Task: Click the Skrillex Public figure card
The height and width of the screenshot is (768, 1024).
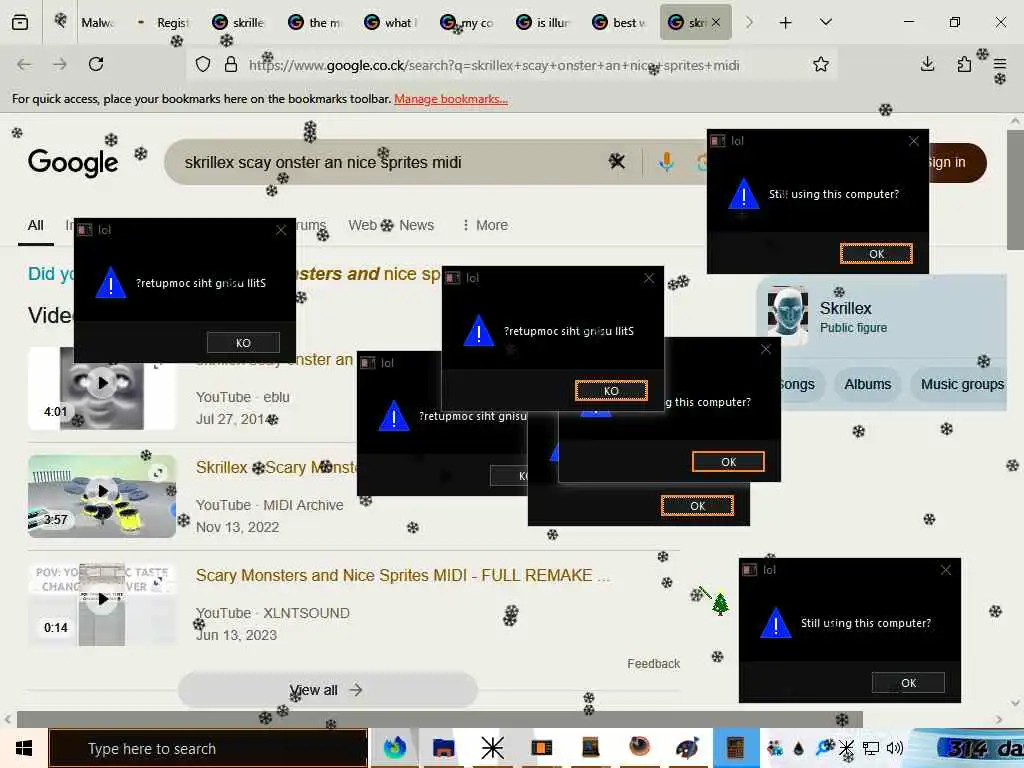Action: (x=882, y=317)
